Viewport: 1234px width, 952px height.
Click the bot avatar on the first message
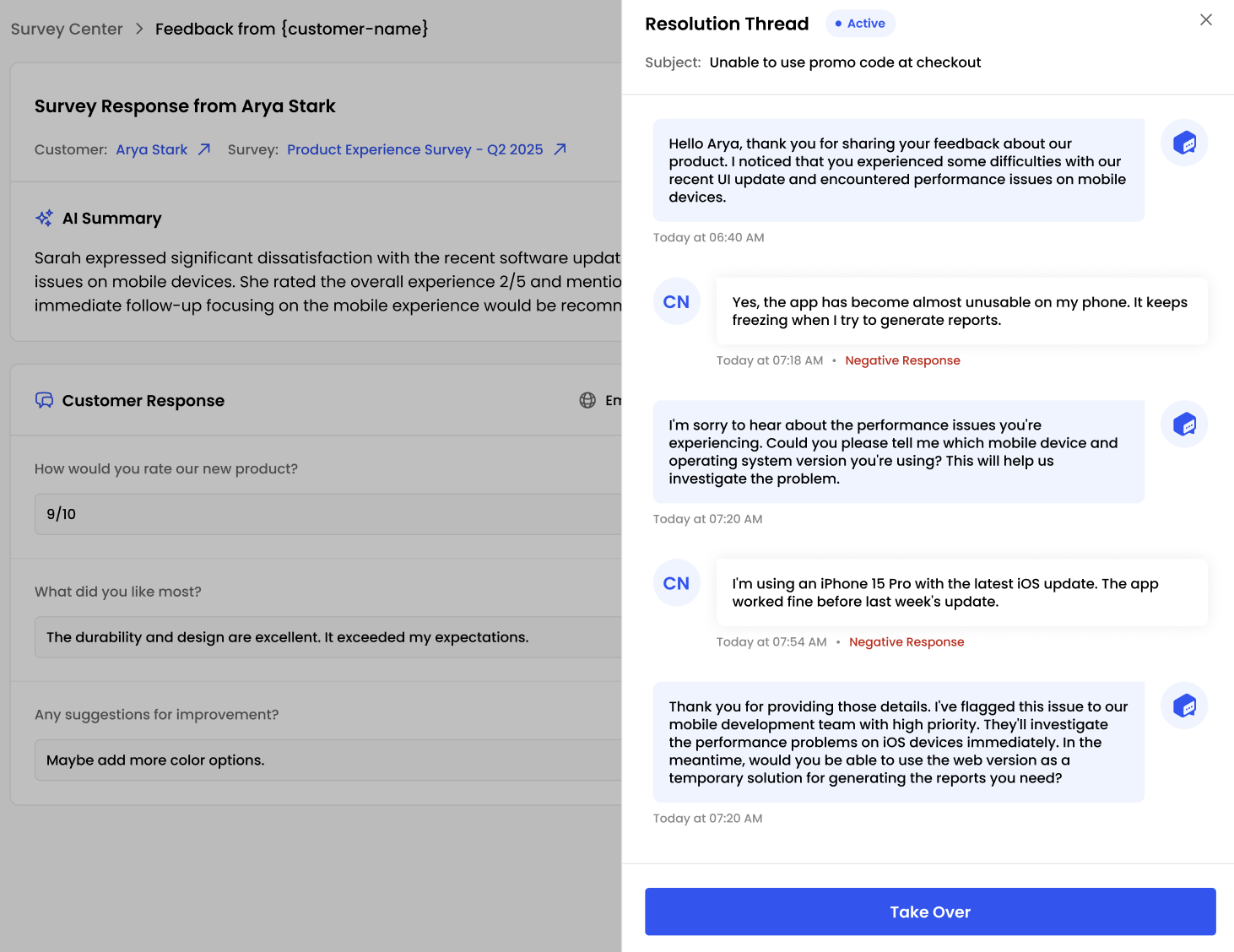click(x=1183, y=143)
